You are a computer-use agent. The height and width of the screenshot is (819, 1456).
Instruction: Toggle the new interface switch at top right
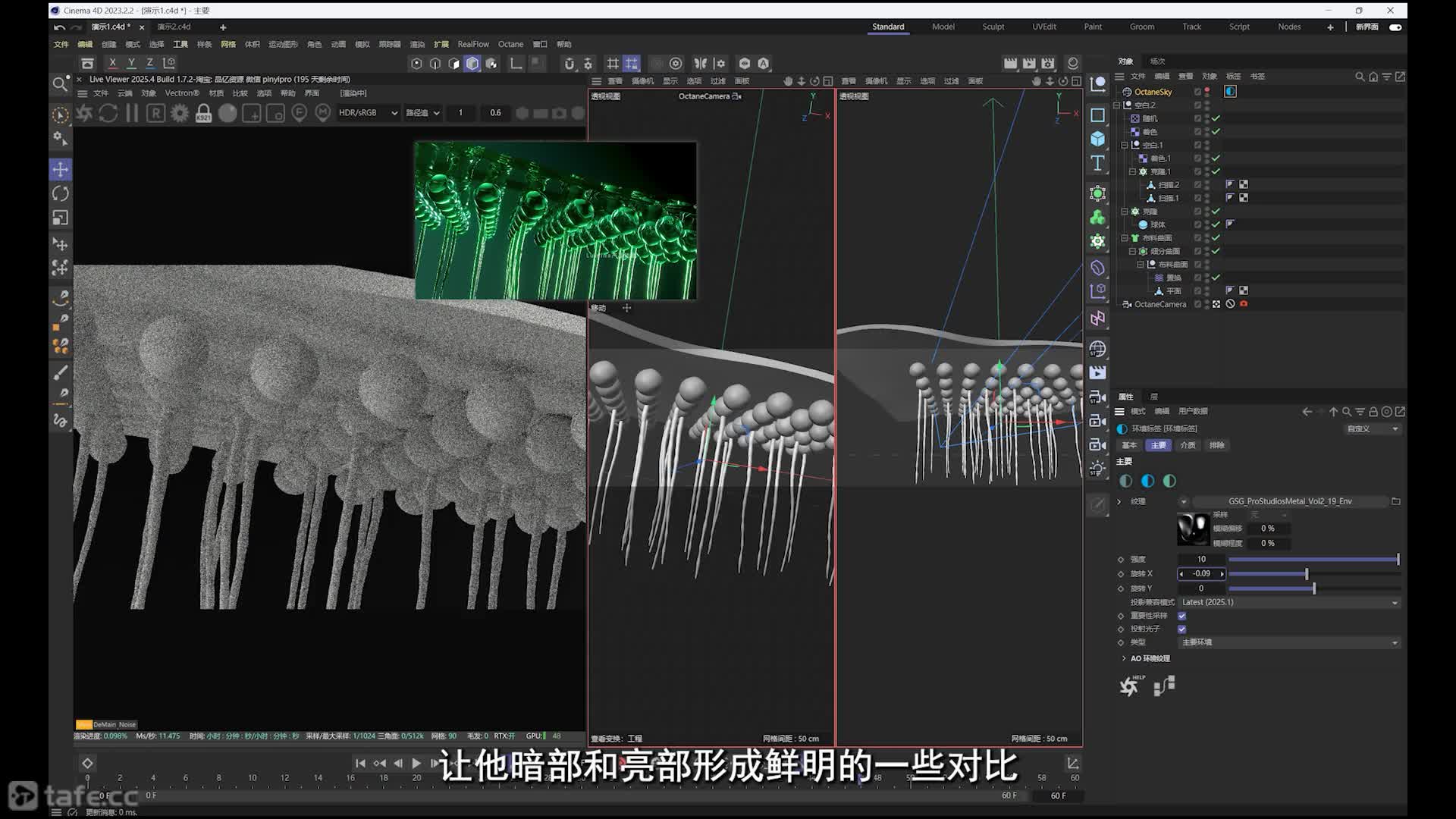pyautogui.click(x=1395, y=27)
